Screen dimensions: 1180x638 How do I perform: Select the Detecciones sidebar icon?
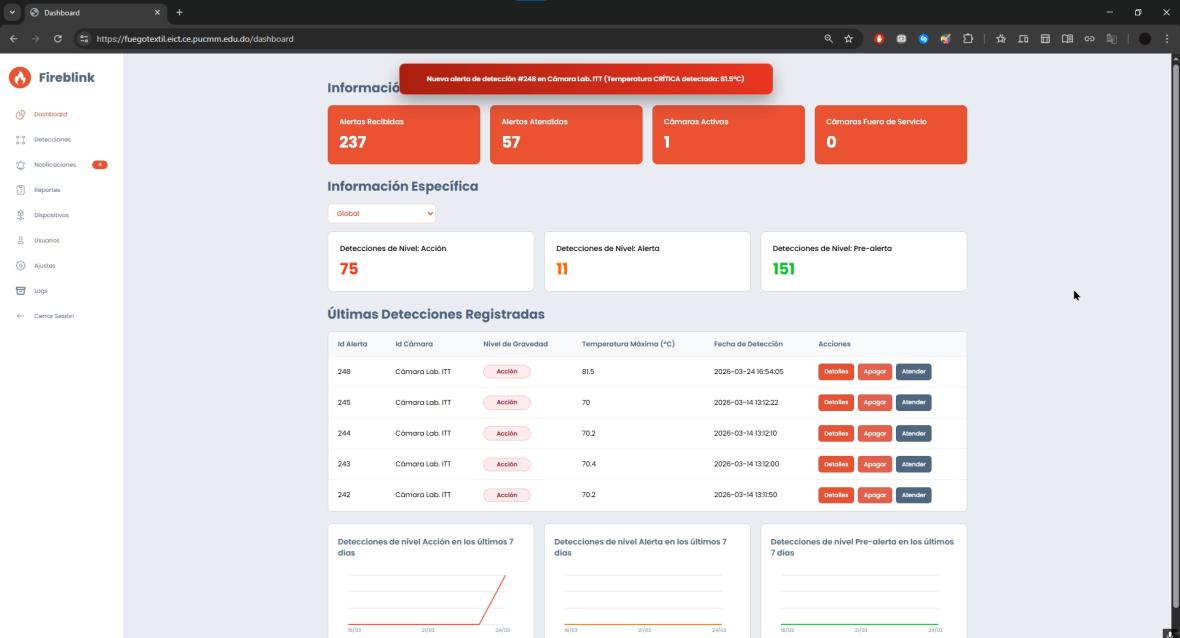point(20,140)
